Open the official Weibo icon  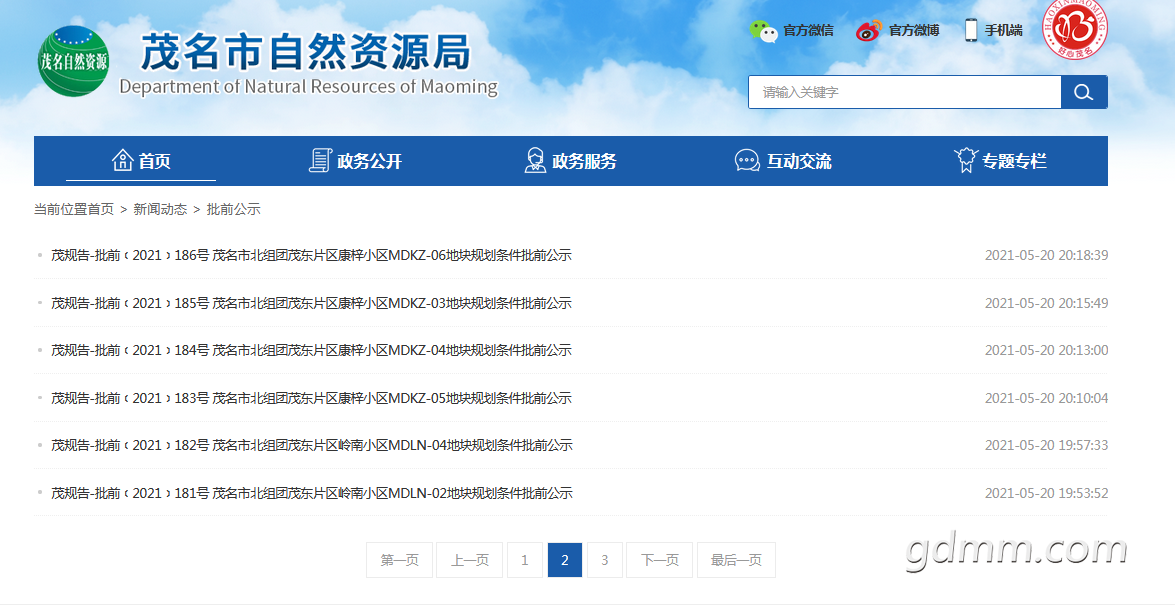pos(868,31)
